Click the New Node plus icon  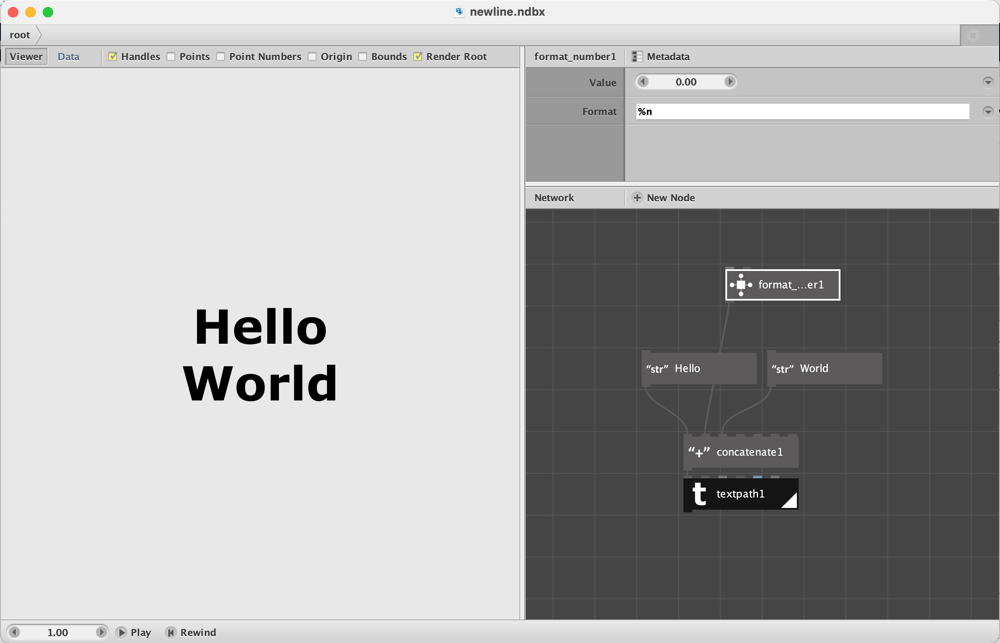pos(637,198)
